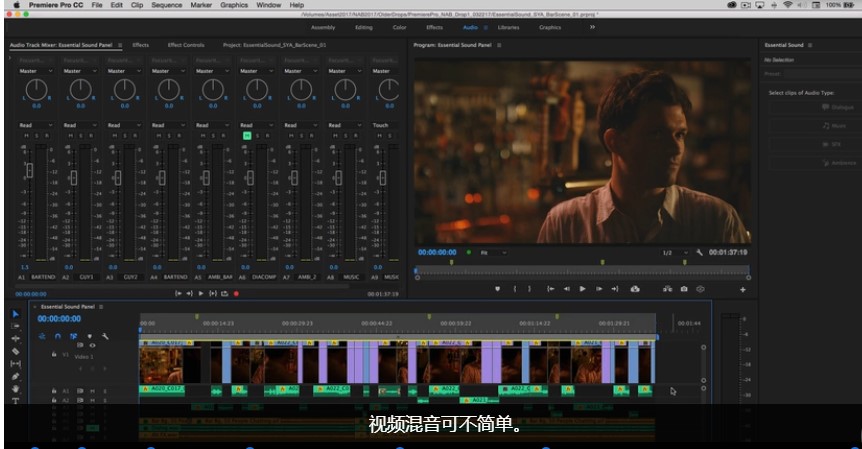862x449 pixels.
Task: Open the Sequence menu
Action: click(167, 5)
